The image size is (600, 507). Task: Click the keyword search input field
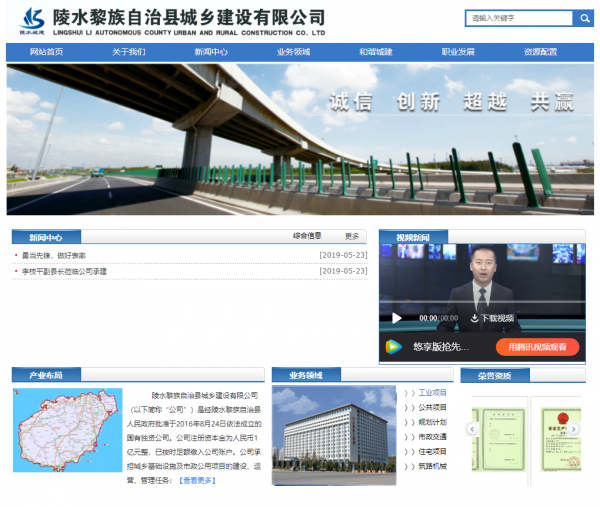coord(518,18)
